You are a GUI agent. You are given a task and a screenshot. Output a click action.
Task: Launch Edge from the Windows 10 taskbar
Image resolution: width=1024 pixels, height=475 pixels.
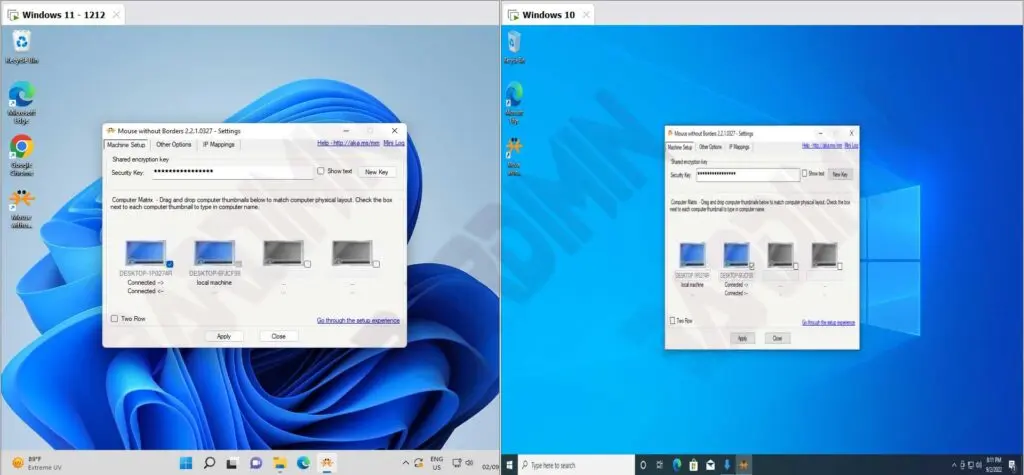[x=677, y=465]
